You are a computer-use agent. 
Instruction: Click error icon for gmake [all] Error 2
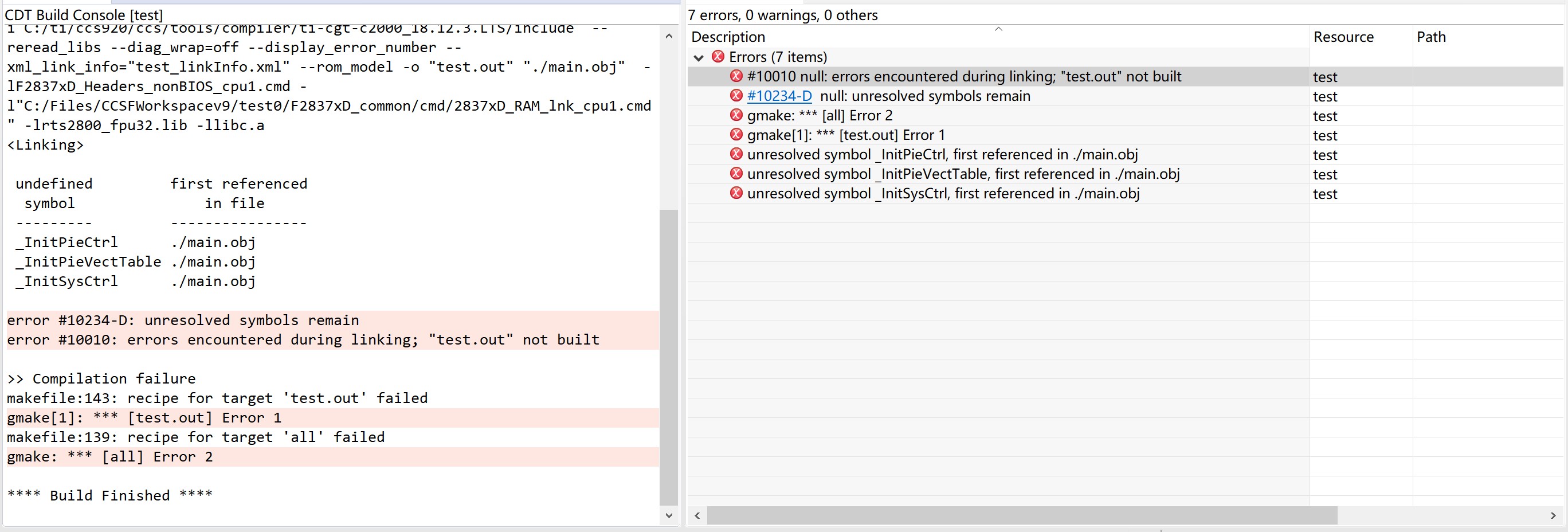point(736,115)
